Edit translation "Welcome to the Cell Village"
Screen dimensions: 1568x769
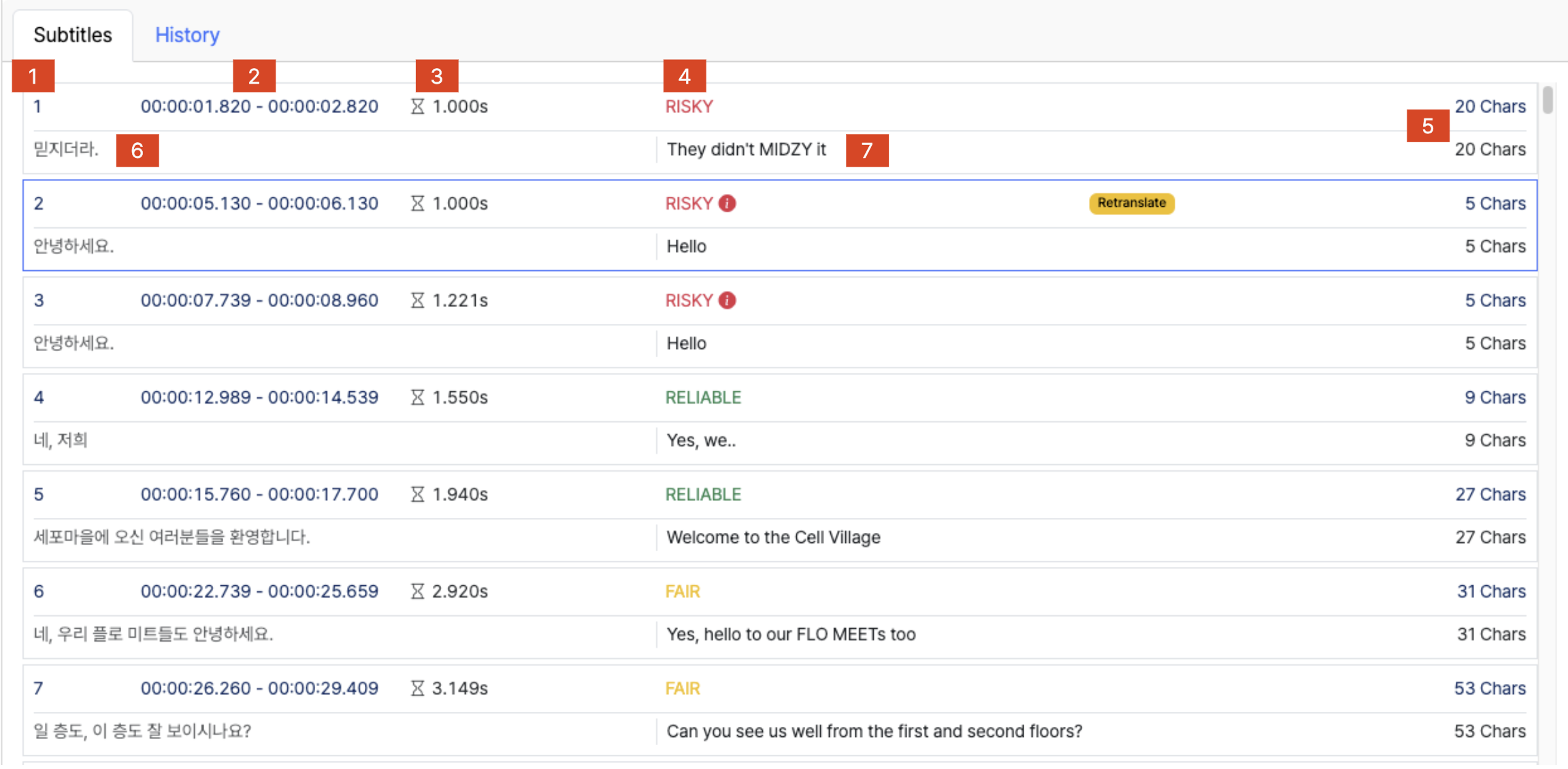point(774,537)
